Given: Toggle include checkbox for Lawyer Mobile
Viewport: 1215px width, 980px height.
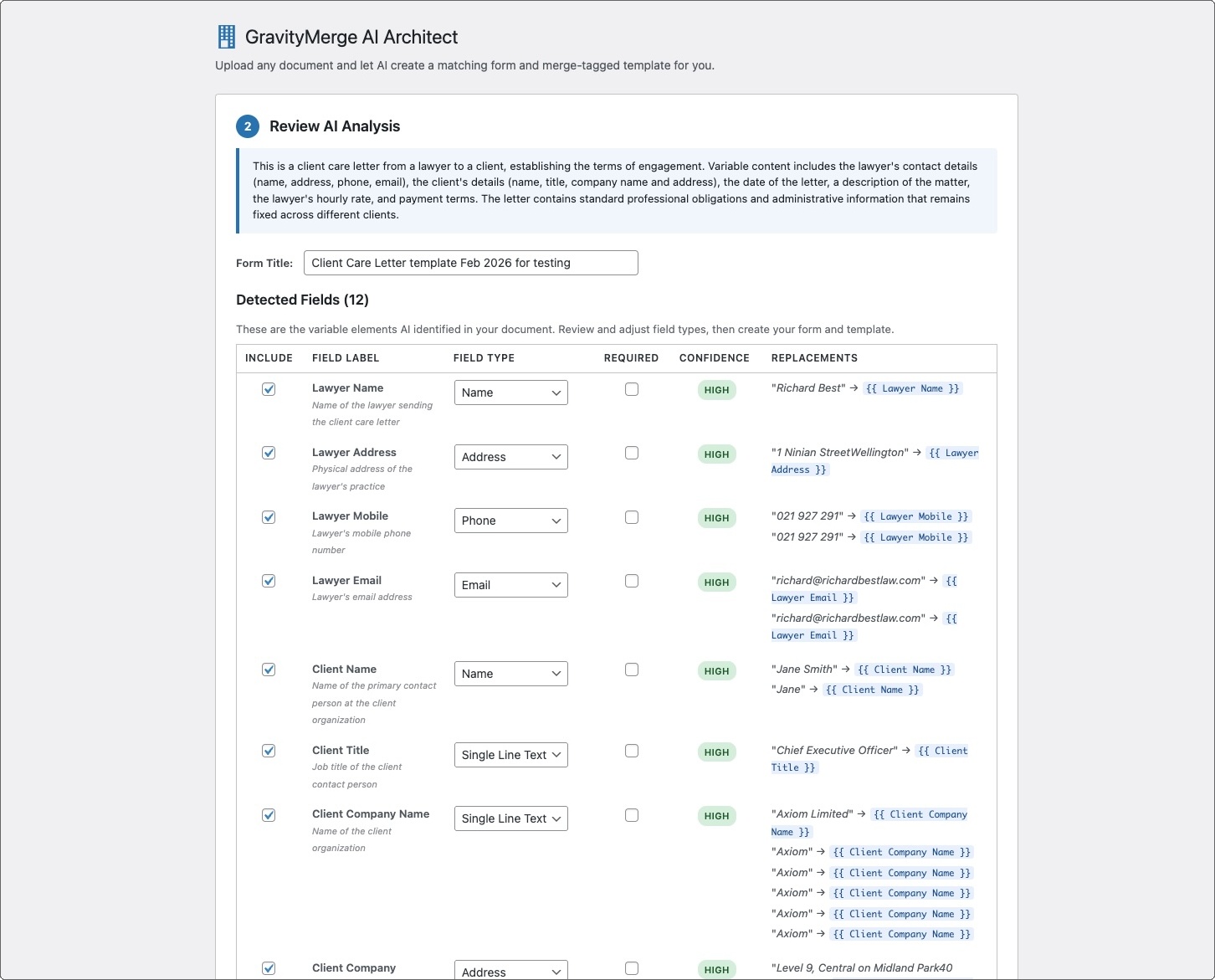Looking at the screenshot, I should pyautogui.click(x=269, y=517).
